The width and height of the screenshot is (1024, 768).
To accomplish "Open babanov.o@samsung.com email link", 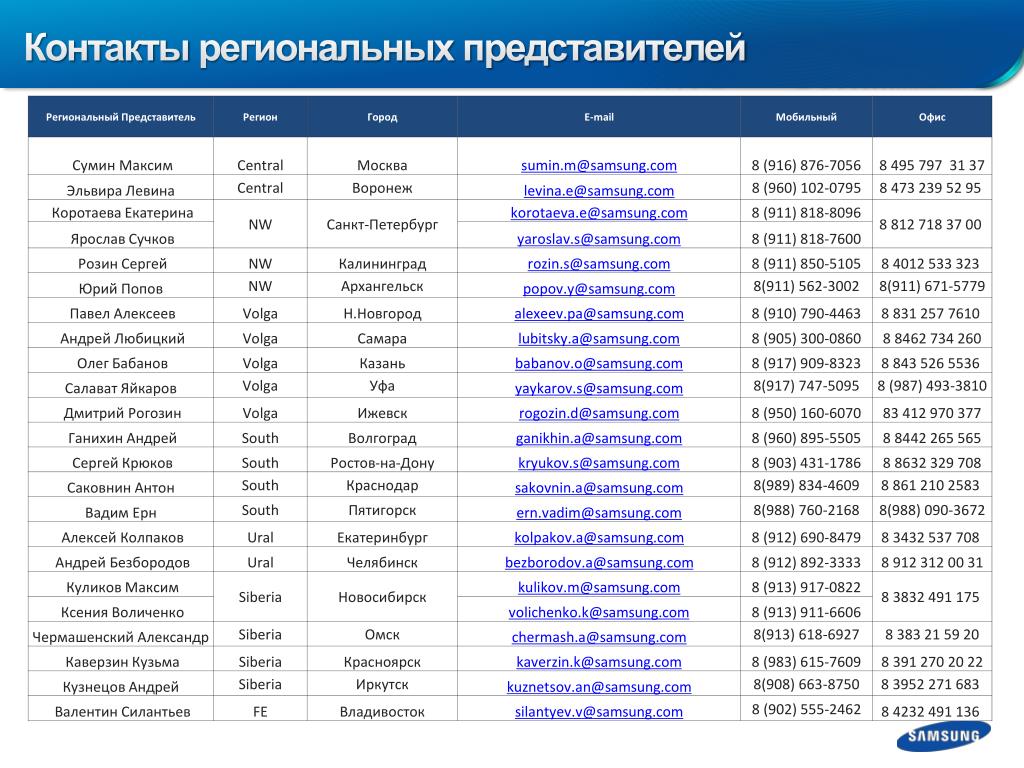I will coord(599,363).
